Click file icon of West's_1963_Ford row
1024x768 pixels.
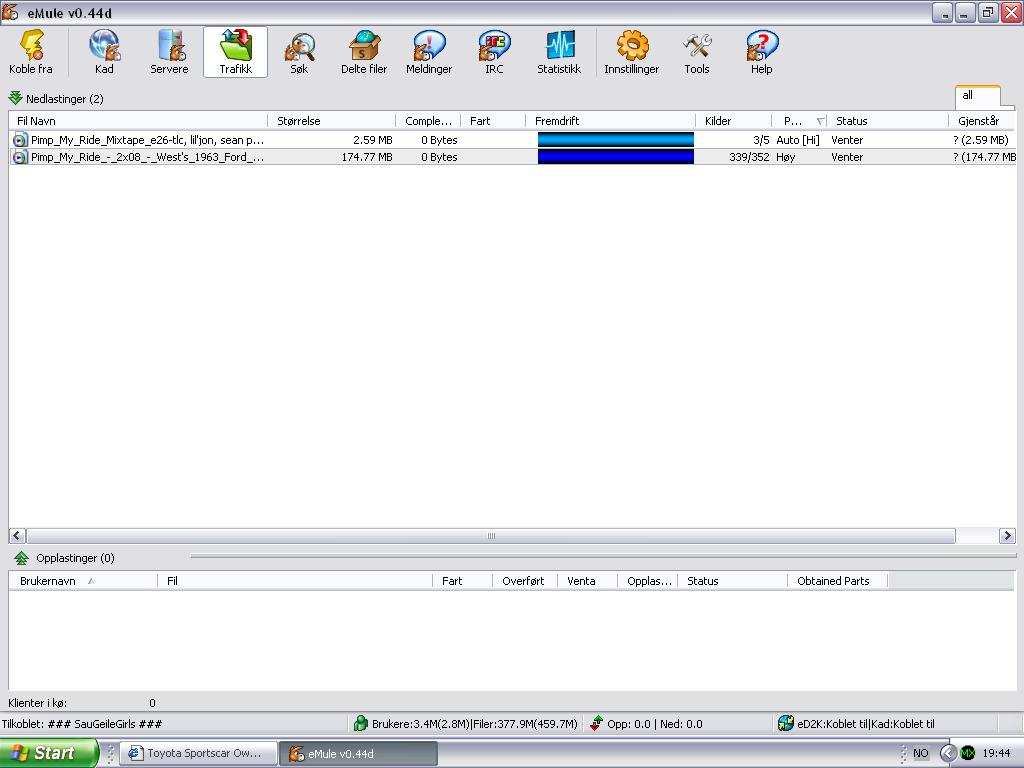[20, 157]
